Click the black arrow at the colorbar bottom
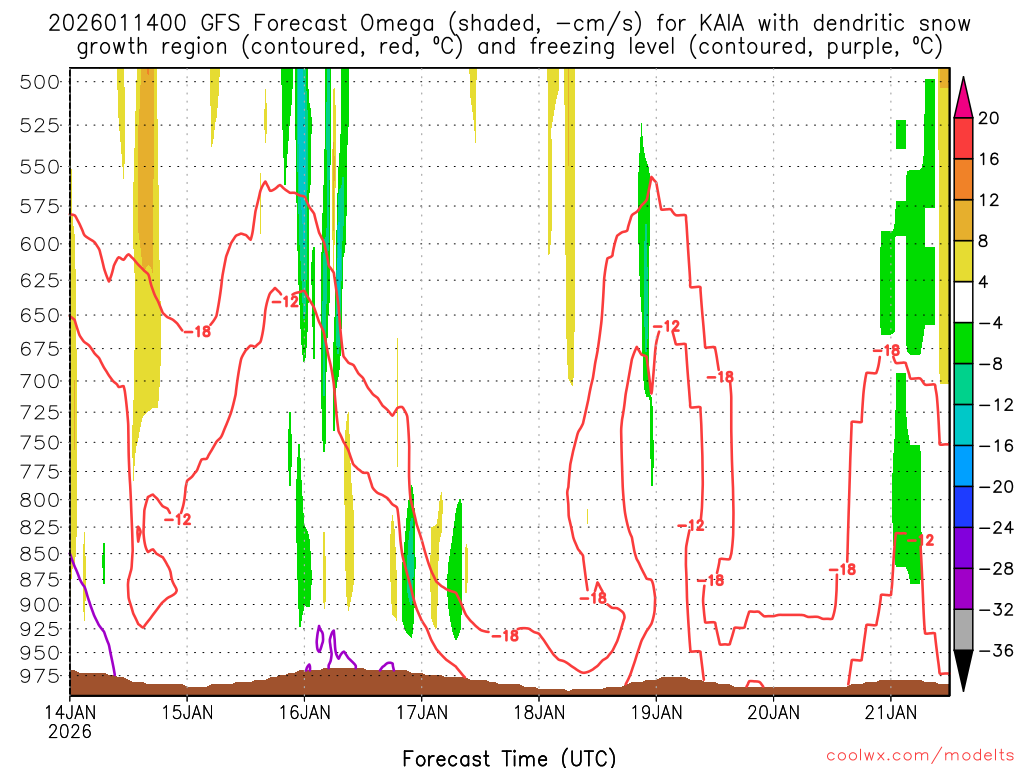The height and width of the screenshot is (768, 1024). 963,670
